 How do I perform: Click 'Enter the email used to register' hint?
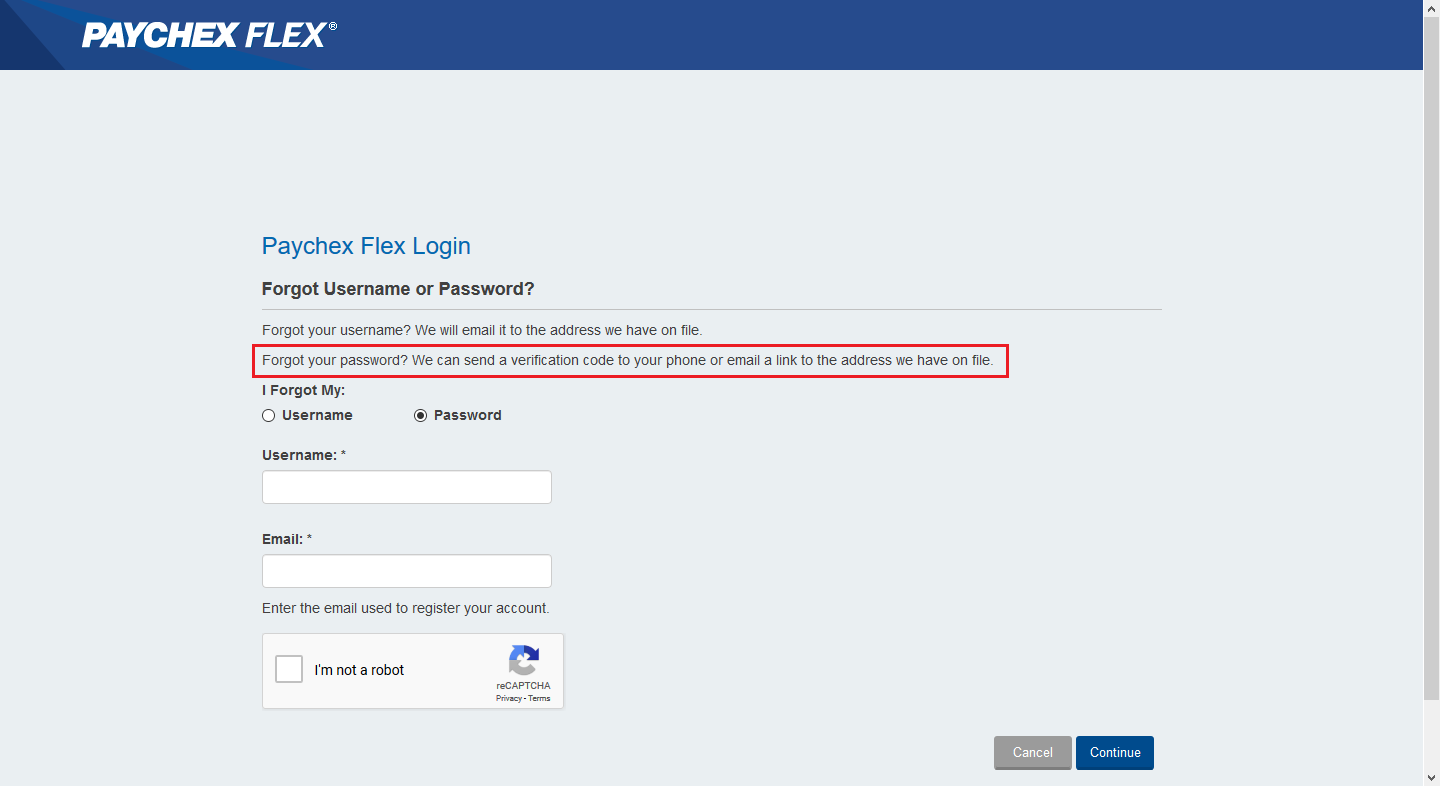(406, 608)
